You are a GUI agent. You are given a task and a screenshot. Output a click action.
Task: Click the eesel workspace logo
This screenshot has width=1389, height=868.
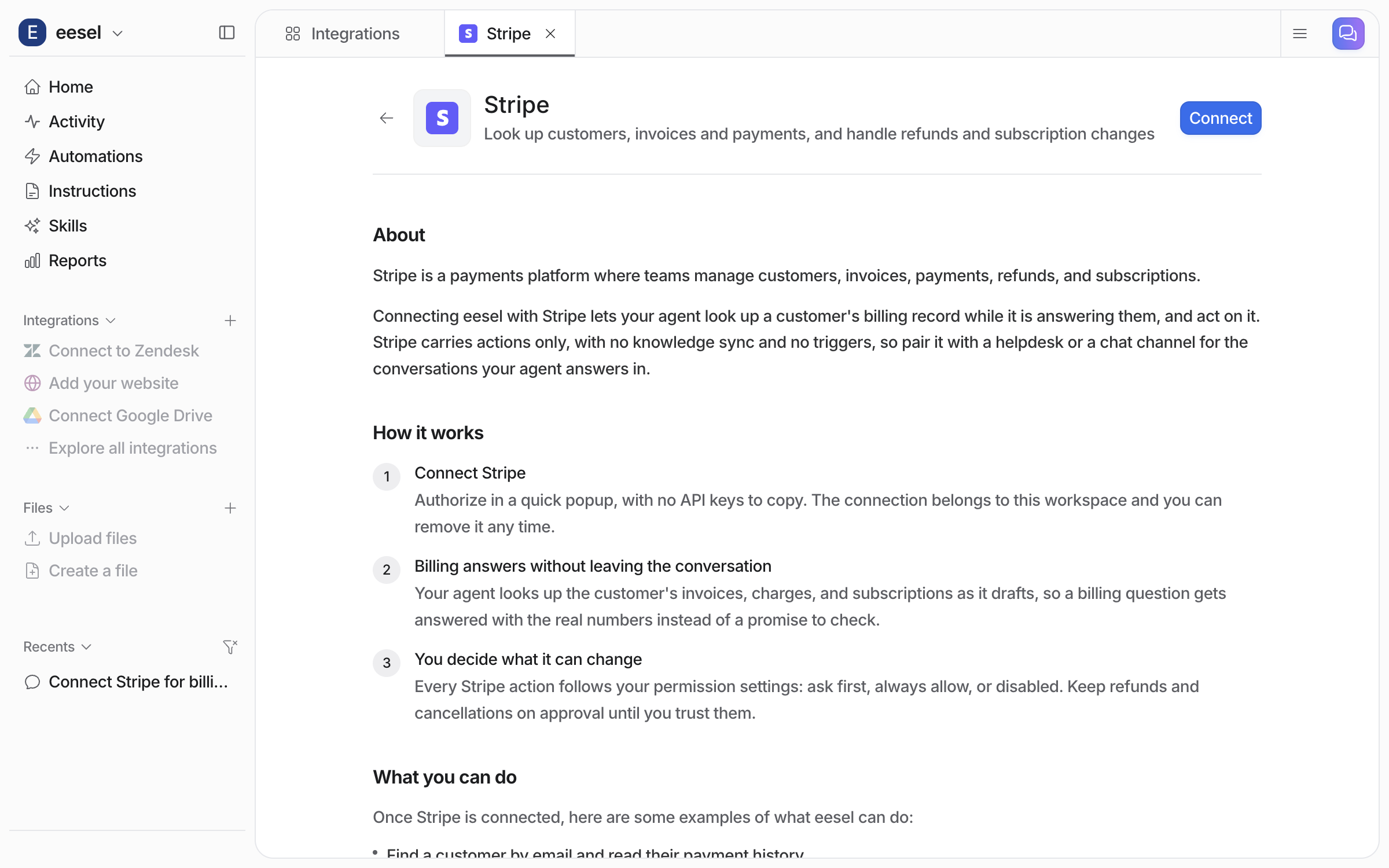[x=32, y=32]
